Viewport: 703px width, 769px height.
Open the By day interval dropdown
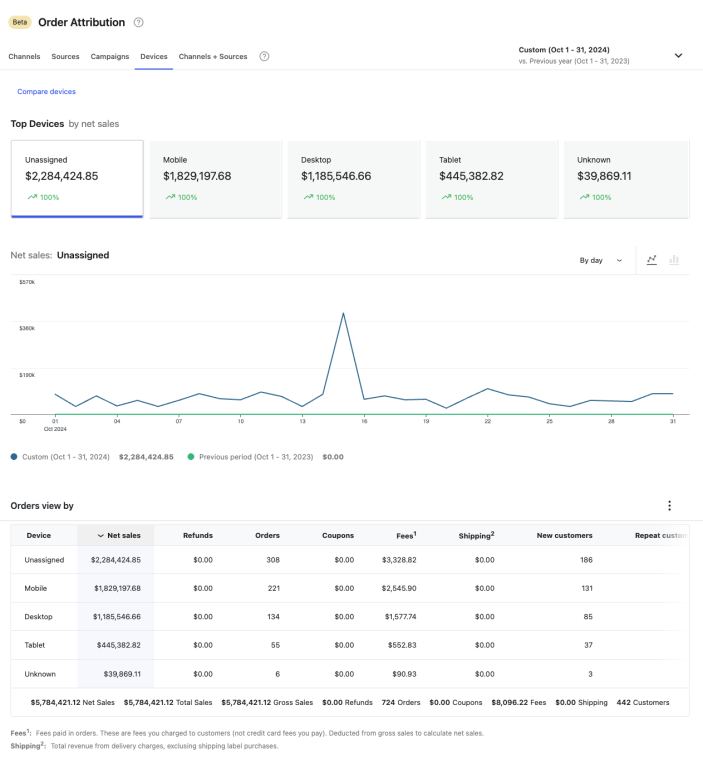(600, 260)
